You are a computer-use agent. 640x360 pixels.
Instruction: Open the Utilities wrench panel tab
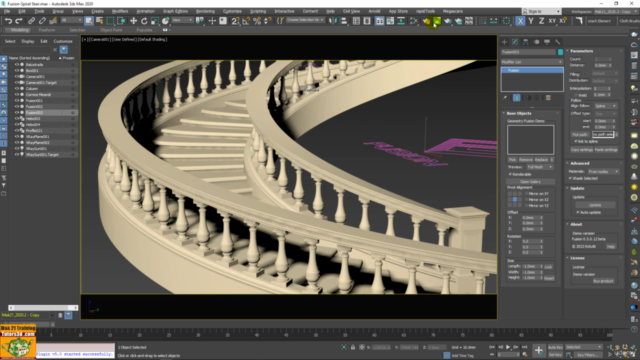(558, 42)
